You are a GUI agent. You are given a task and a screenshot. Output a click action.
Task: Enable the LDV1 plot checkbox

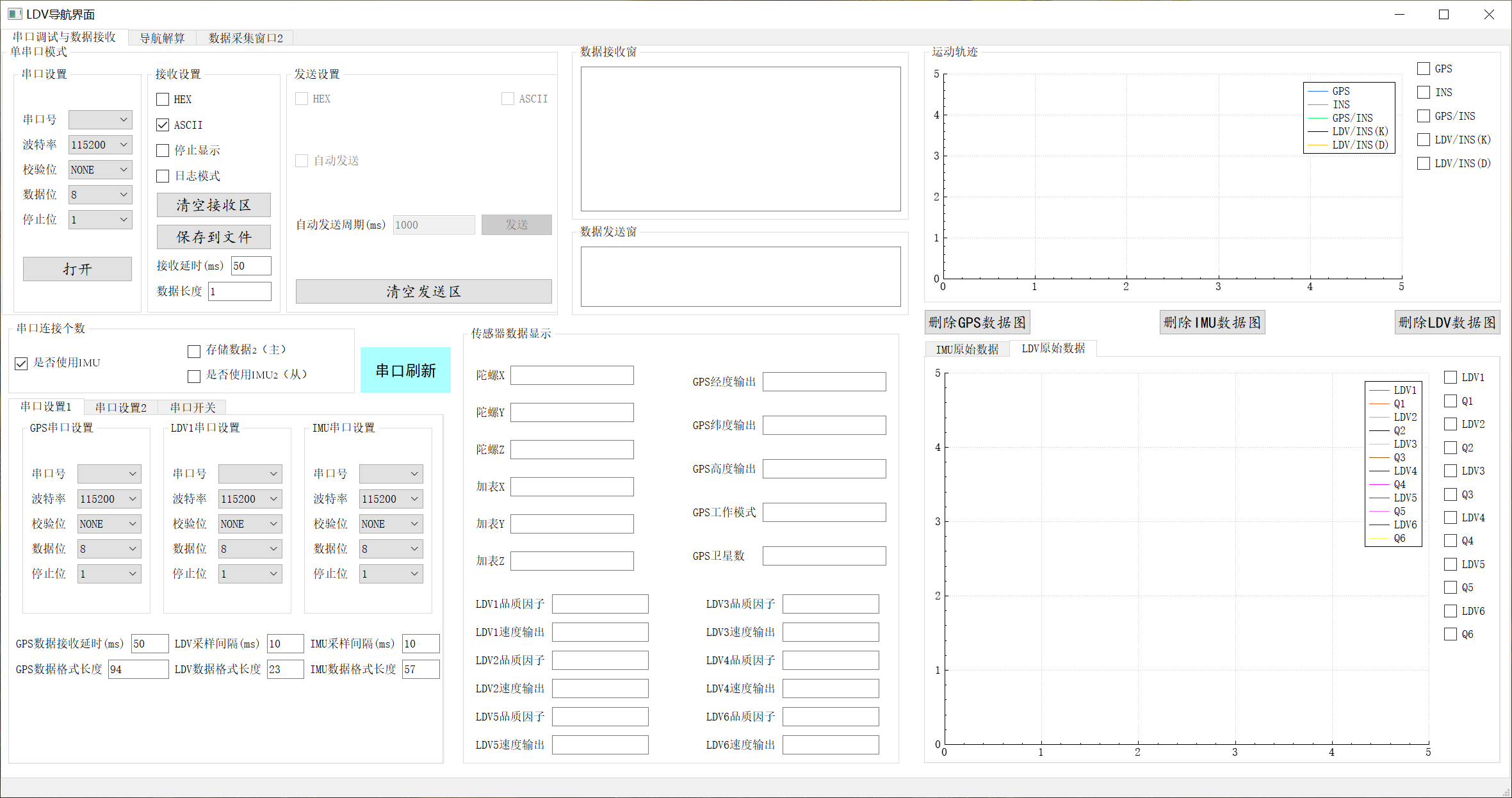[1451, 377]
